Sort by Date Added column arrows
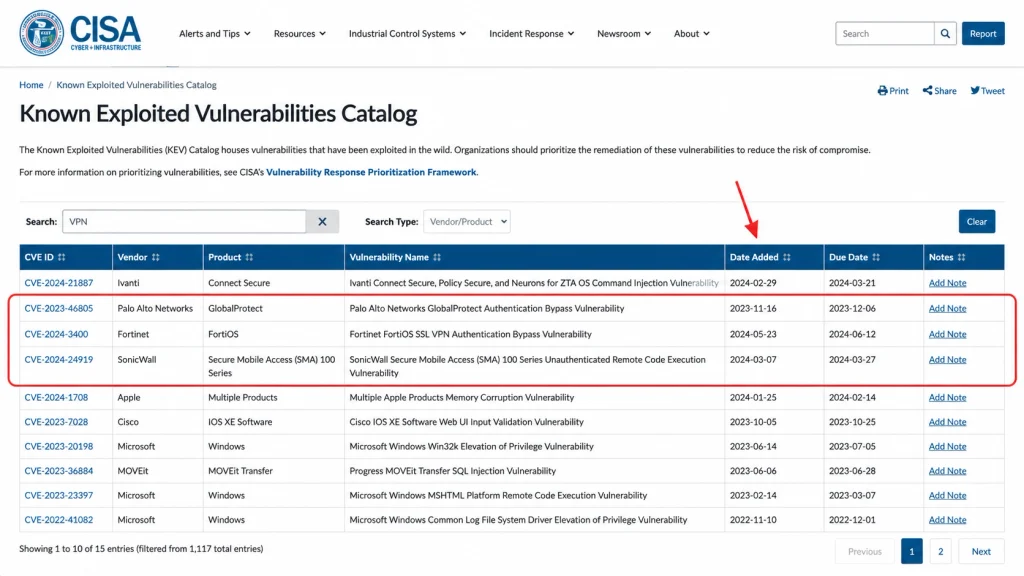Image resolution: width=1024 pixels, height=576 pixels. (x=786, y=257)
